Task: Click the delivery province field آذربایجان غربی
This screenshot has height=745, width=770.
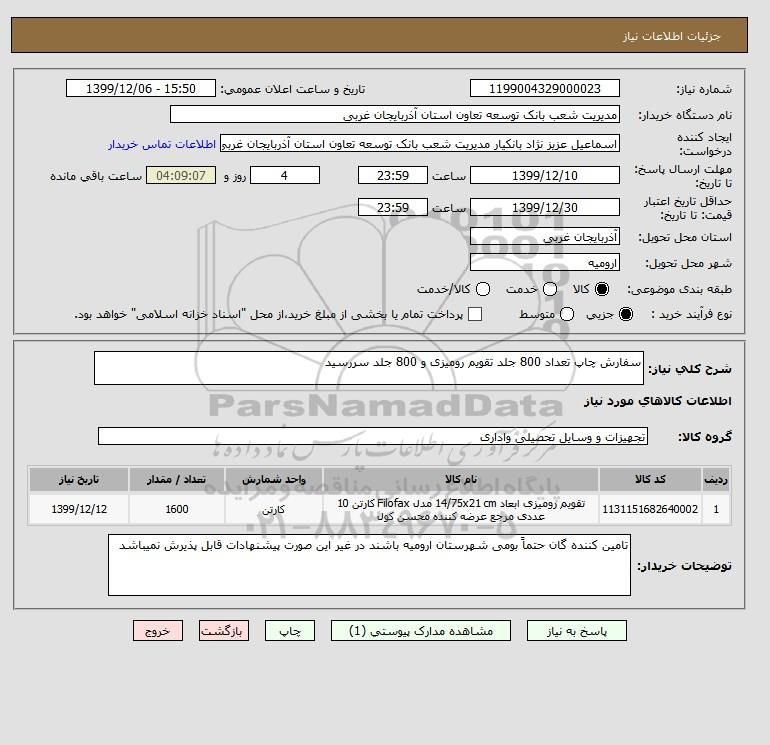Action: 545,237
